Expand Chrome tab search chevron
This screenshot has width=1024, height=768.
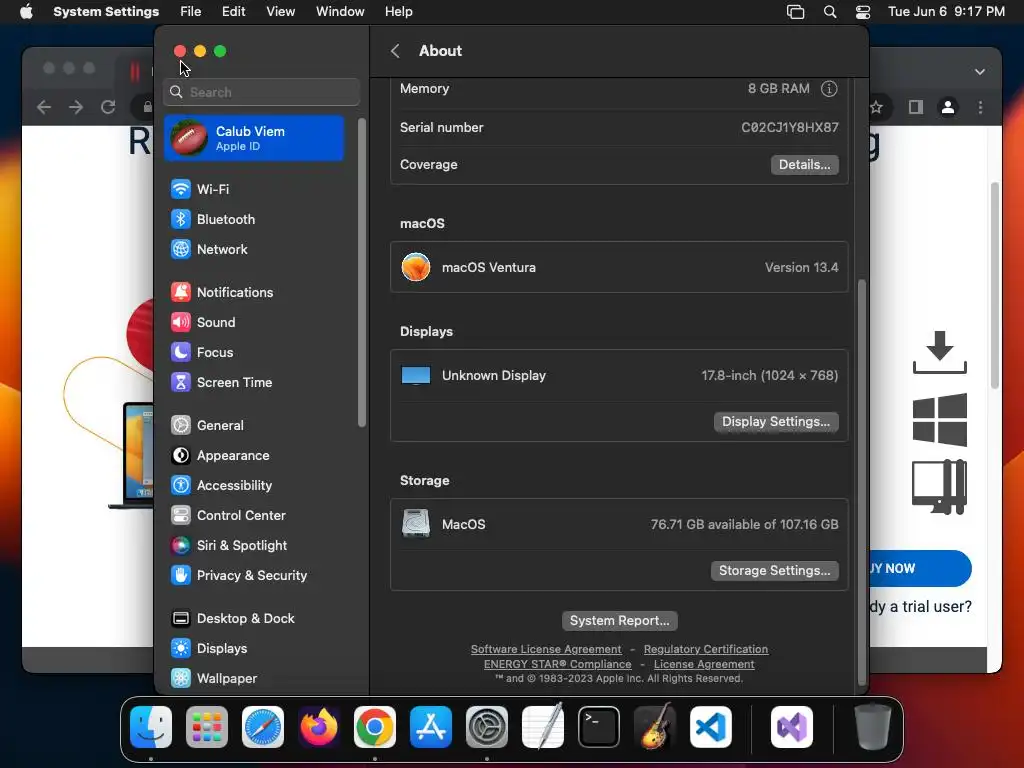pyautogui.click(x=980, y=72)
